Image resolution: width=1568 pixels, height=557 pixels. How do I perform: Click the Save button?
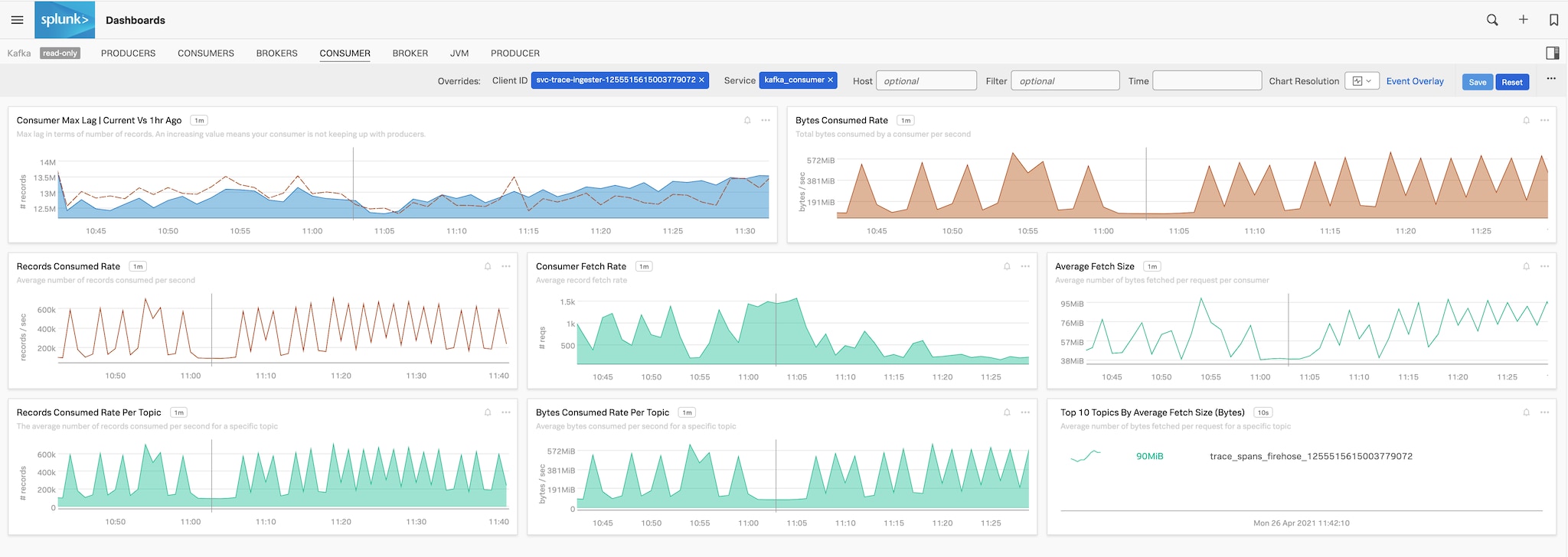[x=1478, y=82]
